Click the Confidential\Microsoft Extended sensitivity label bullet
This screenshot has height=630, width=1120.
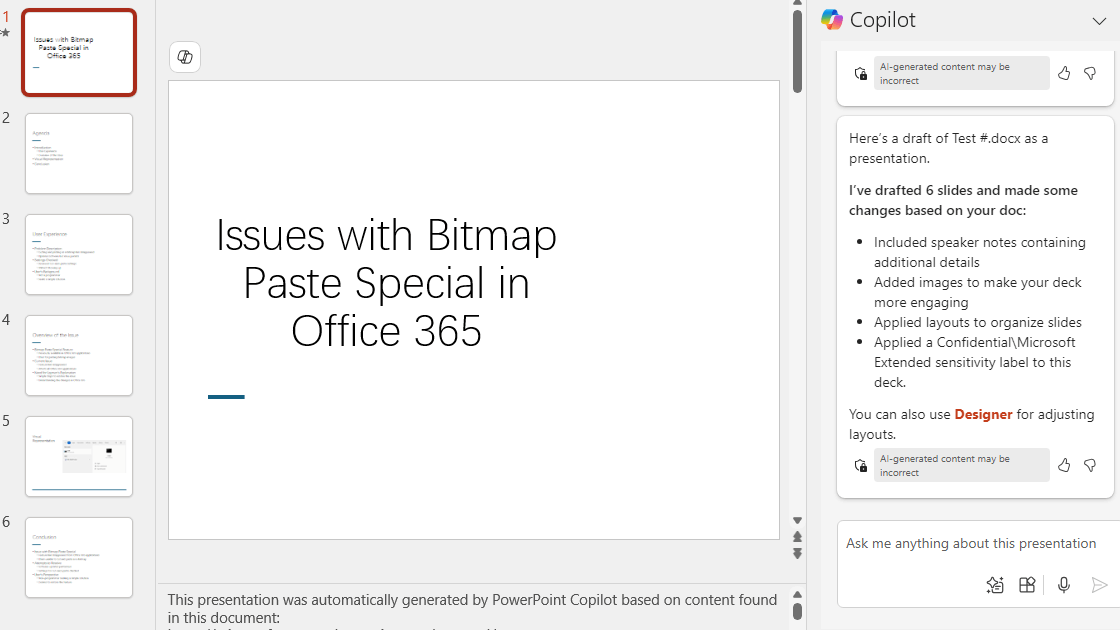pyautogui.click(x=974, y=362)
